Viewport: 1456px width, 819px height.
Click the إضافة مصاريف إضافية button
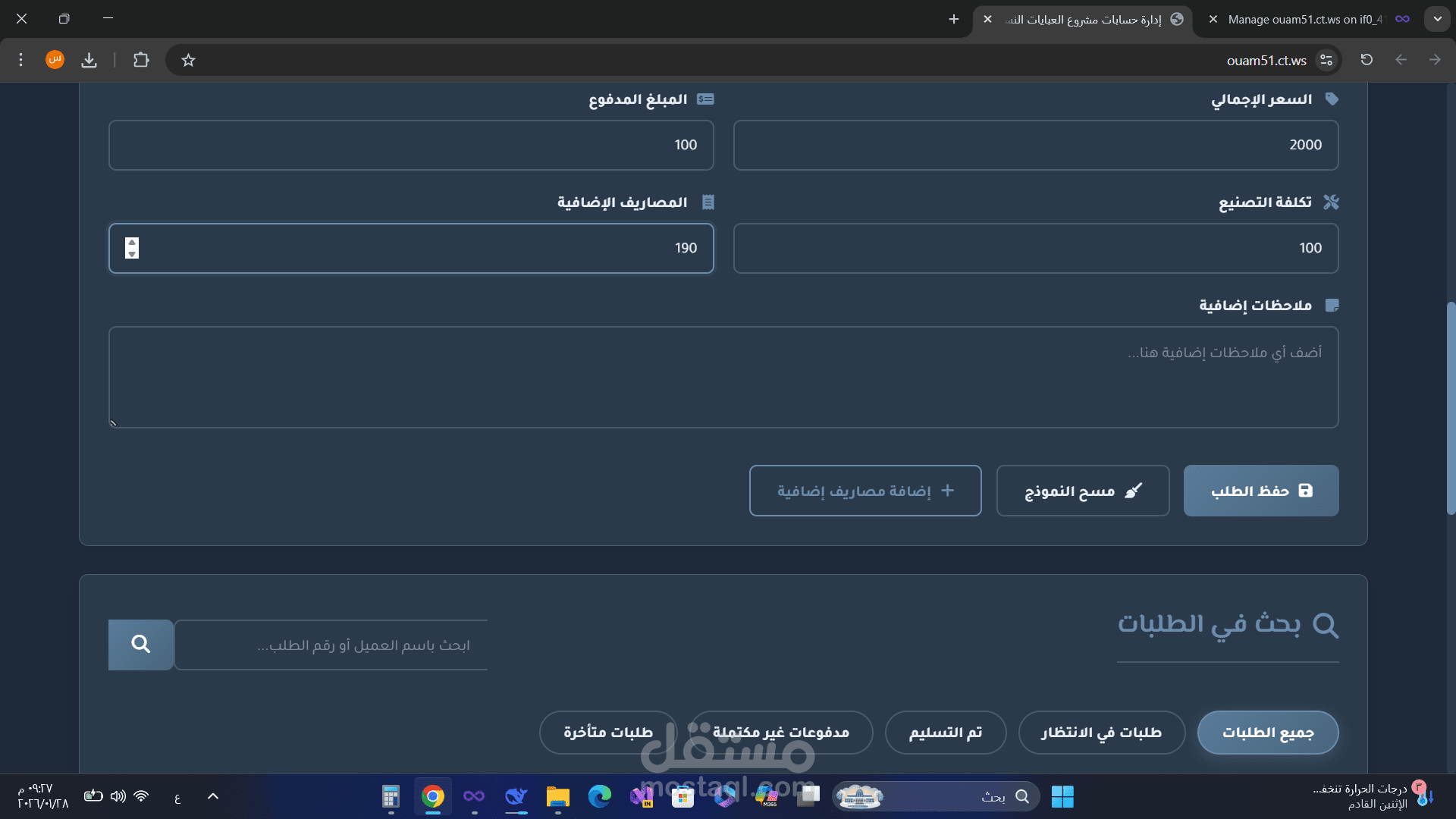(x=864, y=491)
